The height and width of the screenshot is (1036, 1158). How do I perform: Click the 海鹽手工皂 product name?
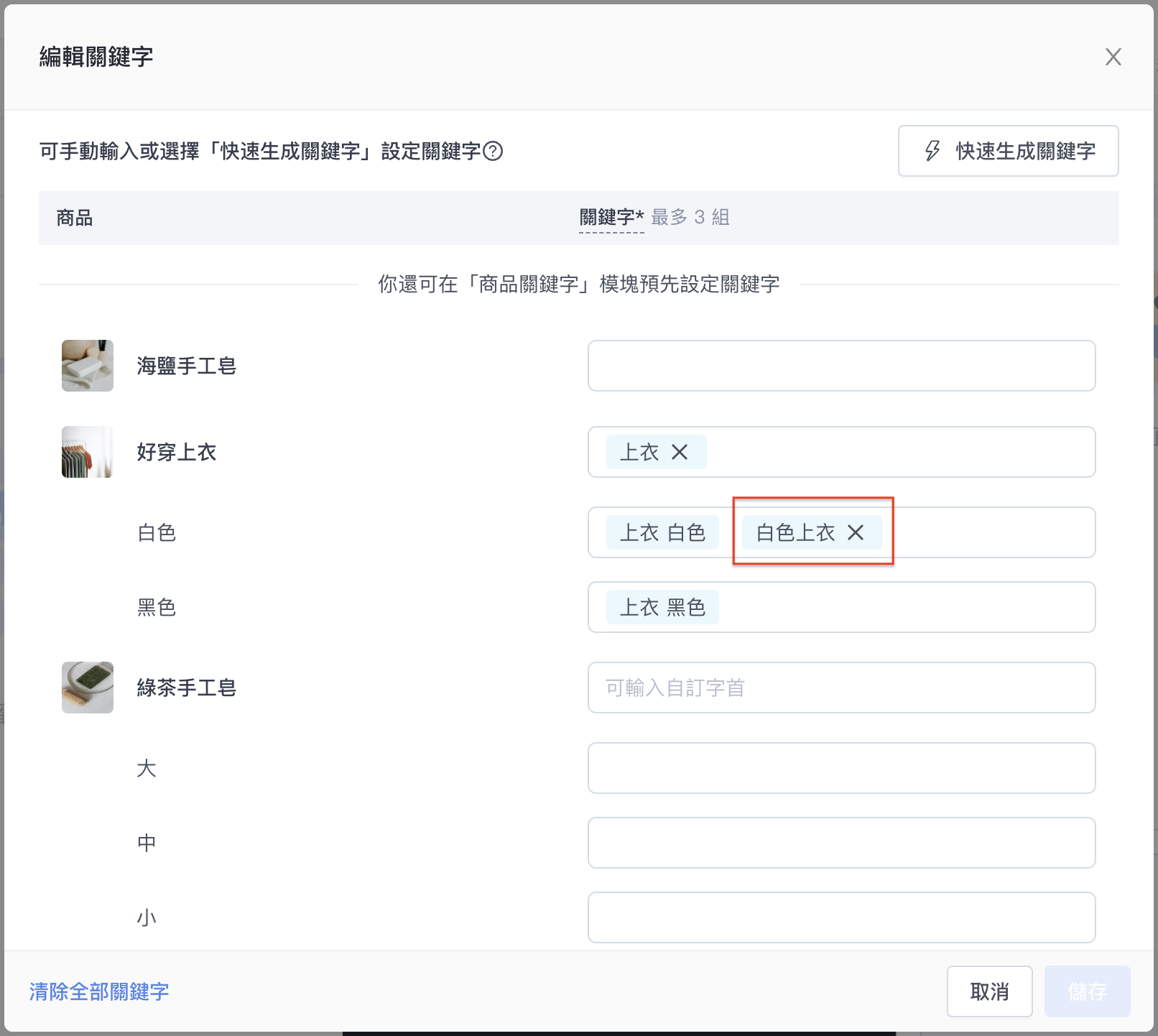(x=187, y=366)
